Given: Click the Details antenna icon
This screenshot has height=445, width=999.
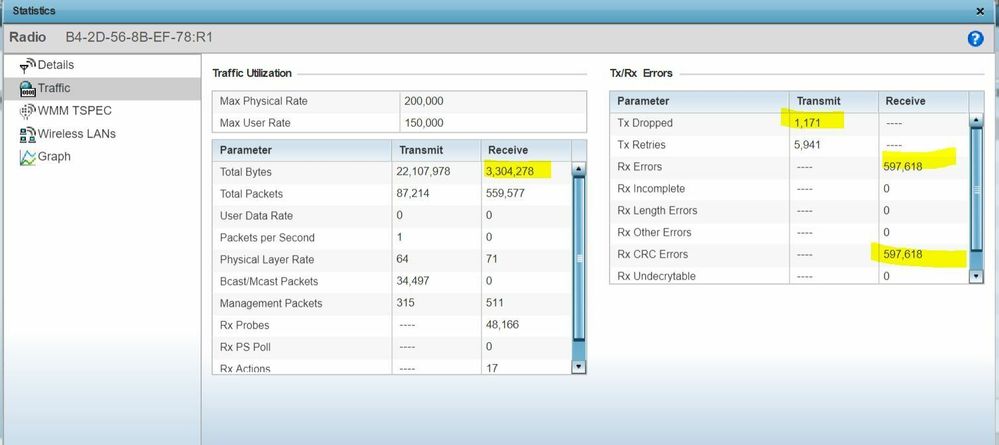Looking at the screenshot, I should click(28, 66).
